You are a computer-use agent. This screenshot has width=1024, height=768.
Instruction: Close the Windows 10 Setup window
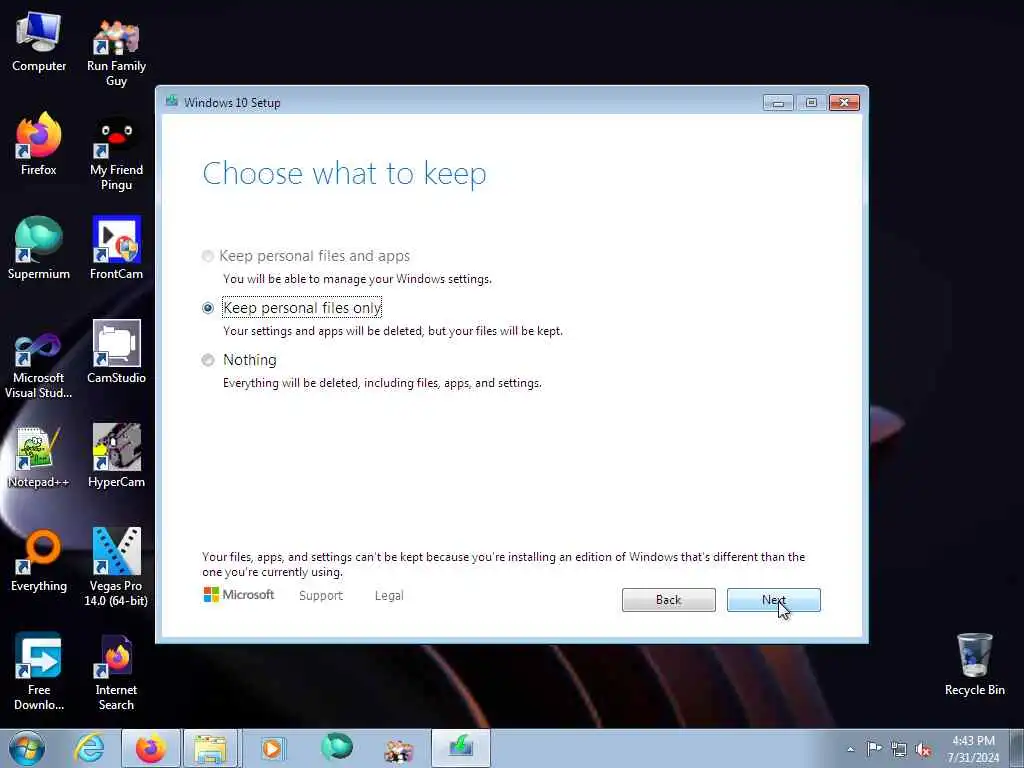click(844, 103)
